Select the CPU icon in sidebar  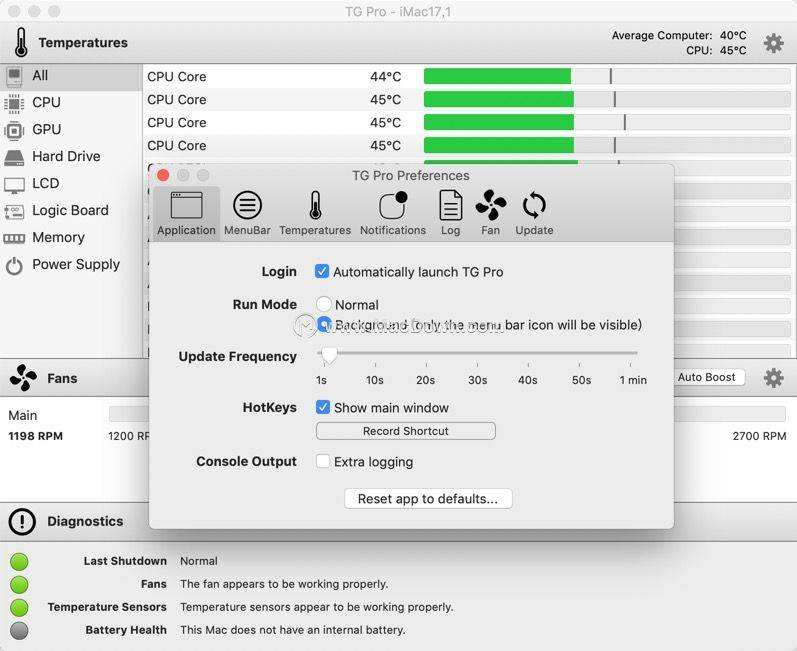click(14, 103)
